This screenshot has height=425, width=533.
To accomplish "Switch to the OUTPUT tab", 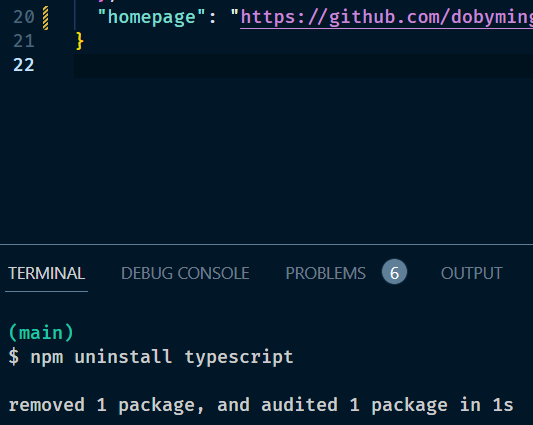I will [x=471, y=273].
